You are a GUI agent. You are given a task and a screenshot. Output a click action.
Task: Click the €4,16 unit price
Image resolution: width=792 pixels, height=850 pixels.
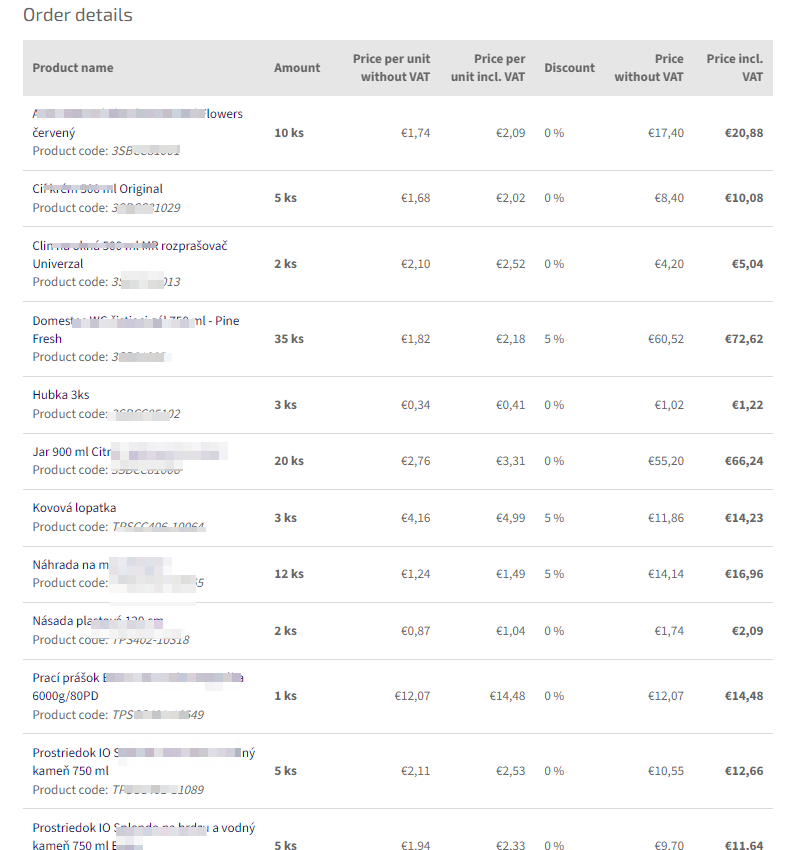pyautogui.click(x=415, y=518)
